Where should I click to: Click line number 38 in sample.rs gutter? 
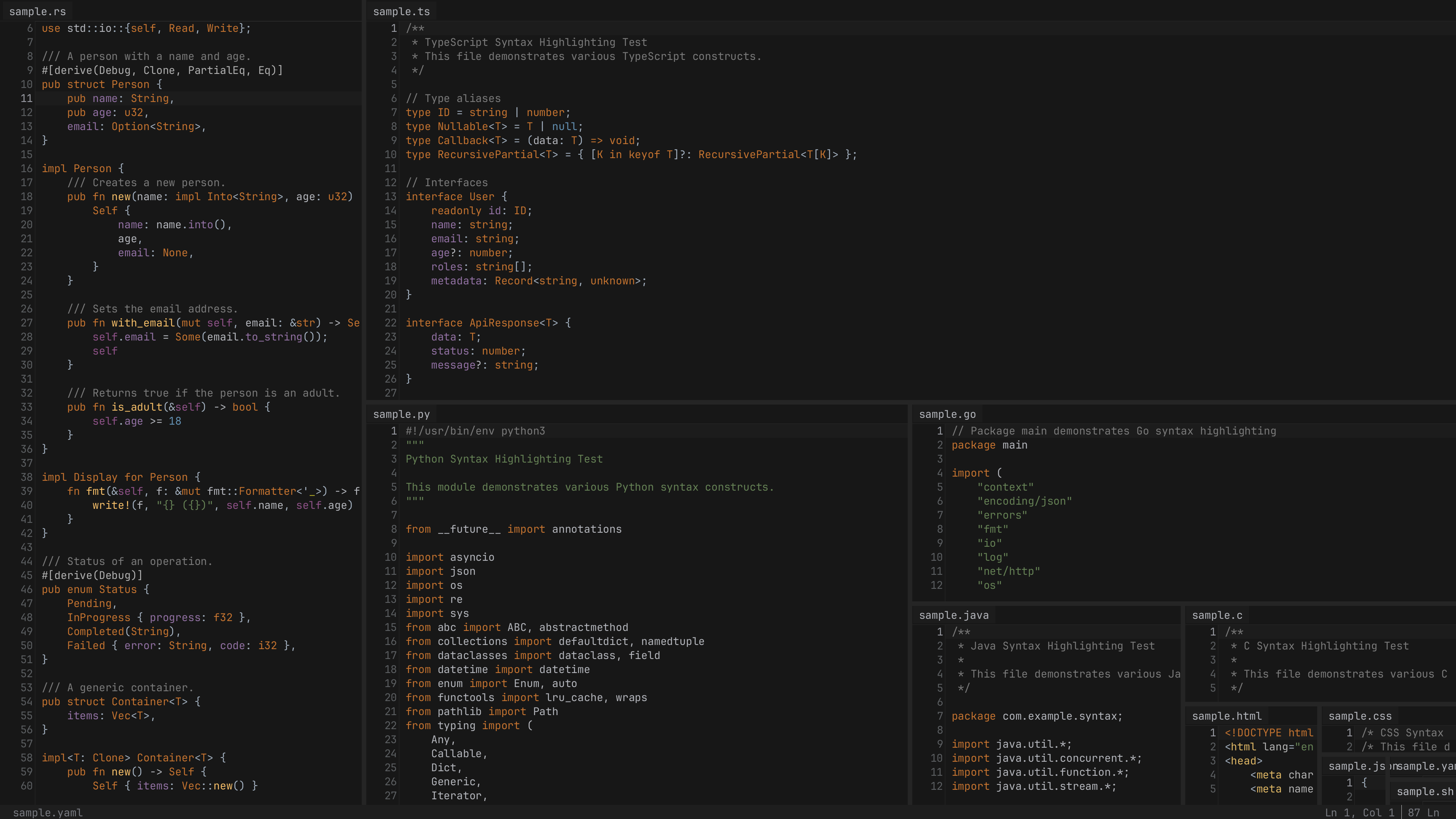pyautogui.click(x=27, y=477)
